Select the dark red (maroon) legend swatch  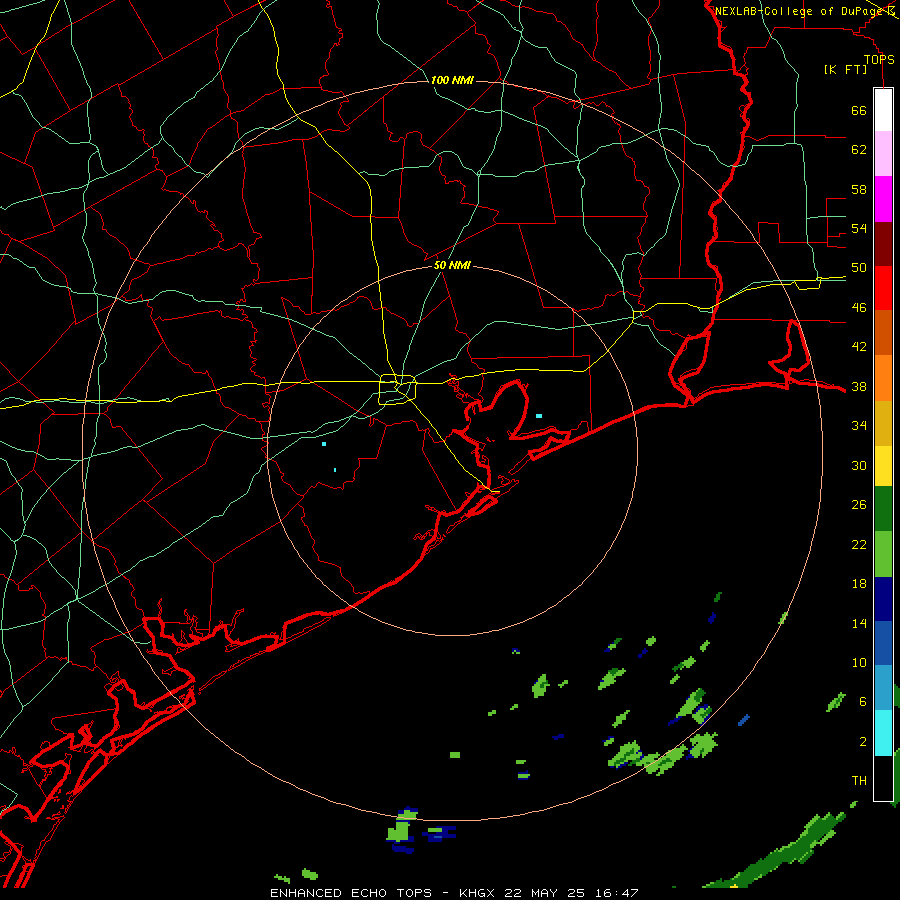coord(883,244)
